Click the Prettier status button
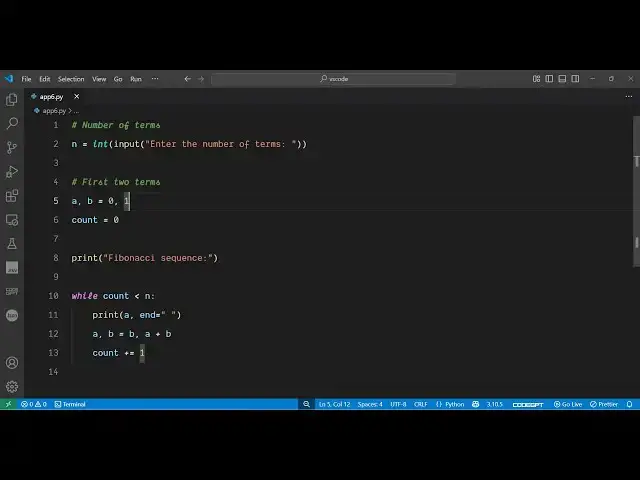 point(604,404)
